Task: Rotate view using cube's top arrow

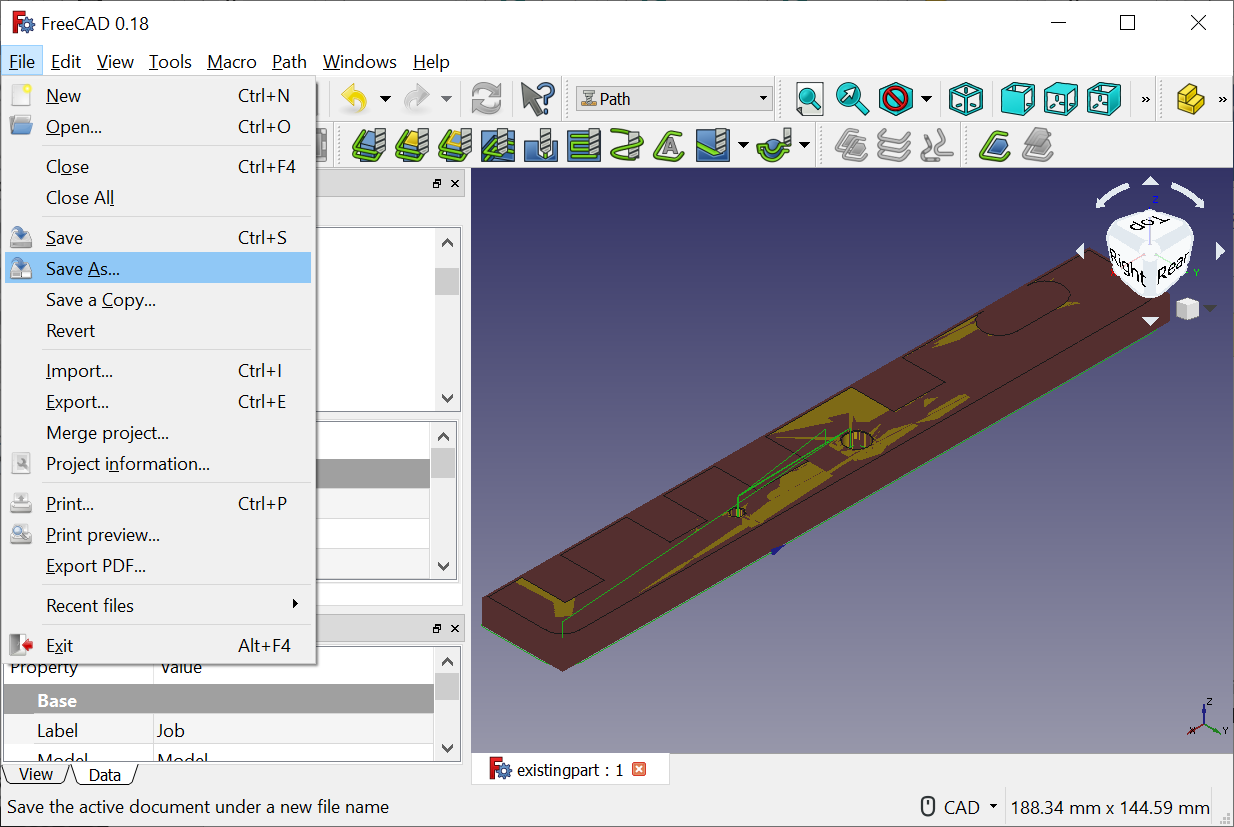Action: coord(1150,182)
